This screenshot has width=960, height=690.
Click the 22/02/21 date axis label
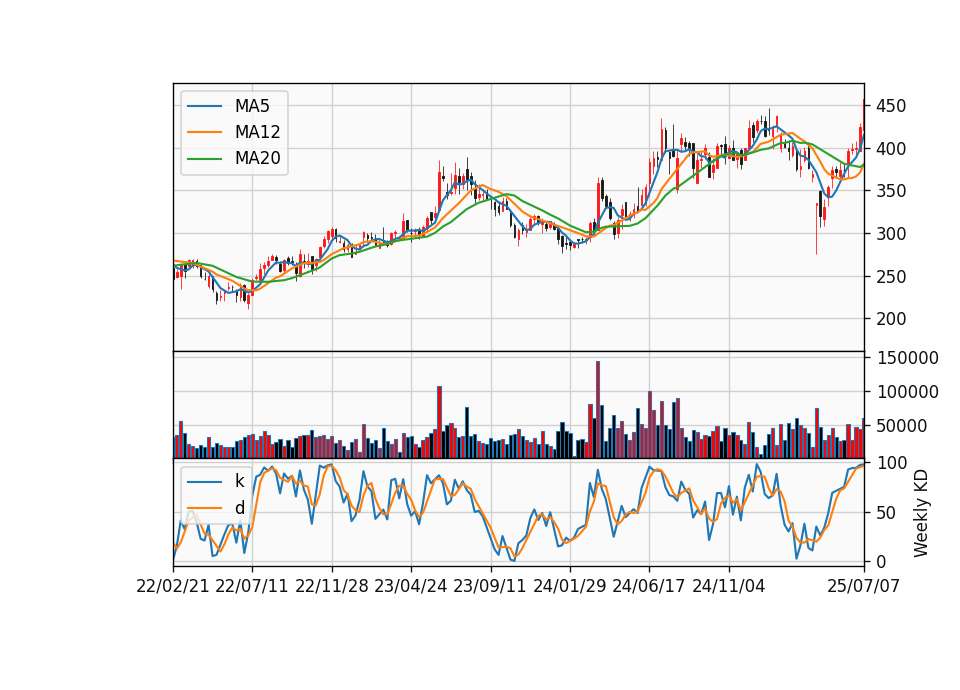[x=173, y=586]
